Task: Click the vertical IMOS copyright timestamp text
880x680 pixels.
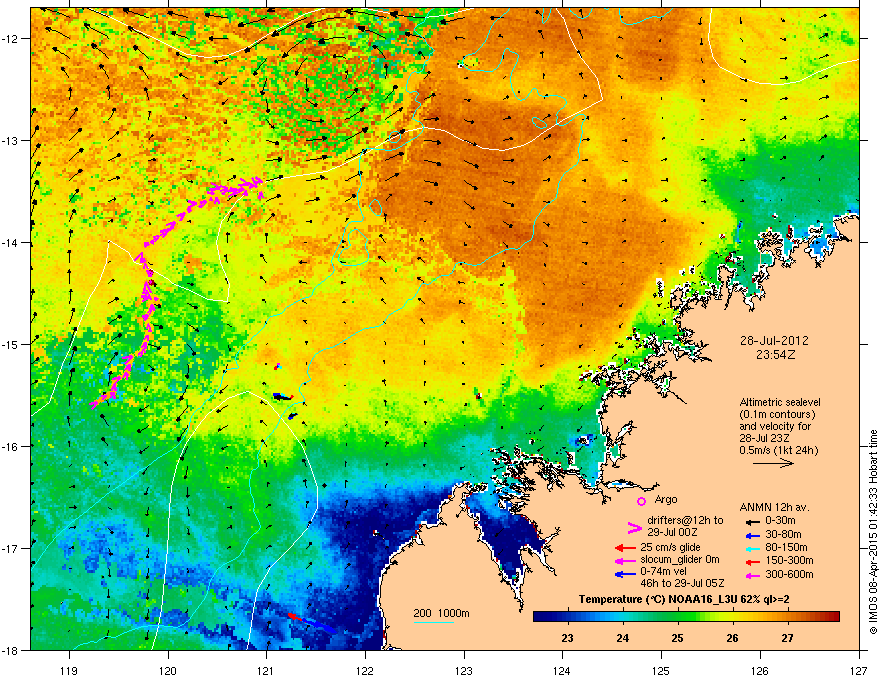Action: (x=873, y=532)
